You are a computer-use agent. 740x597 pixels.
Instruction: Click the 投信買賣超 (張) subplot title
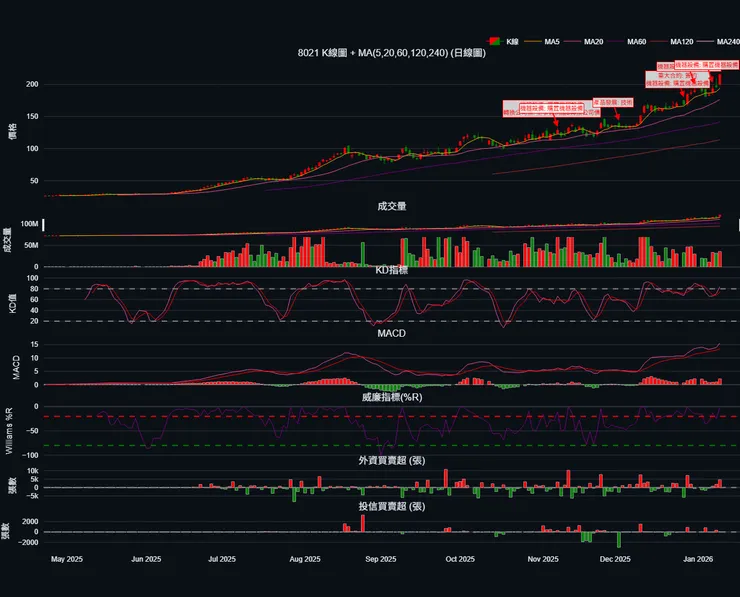click(x=392, y=506)
